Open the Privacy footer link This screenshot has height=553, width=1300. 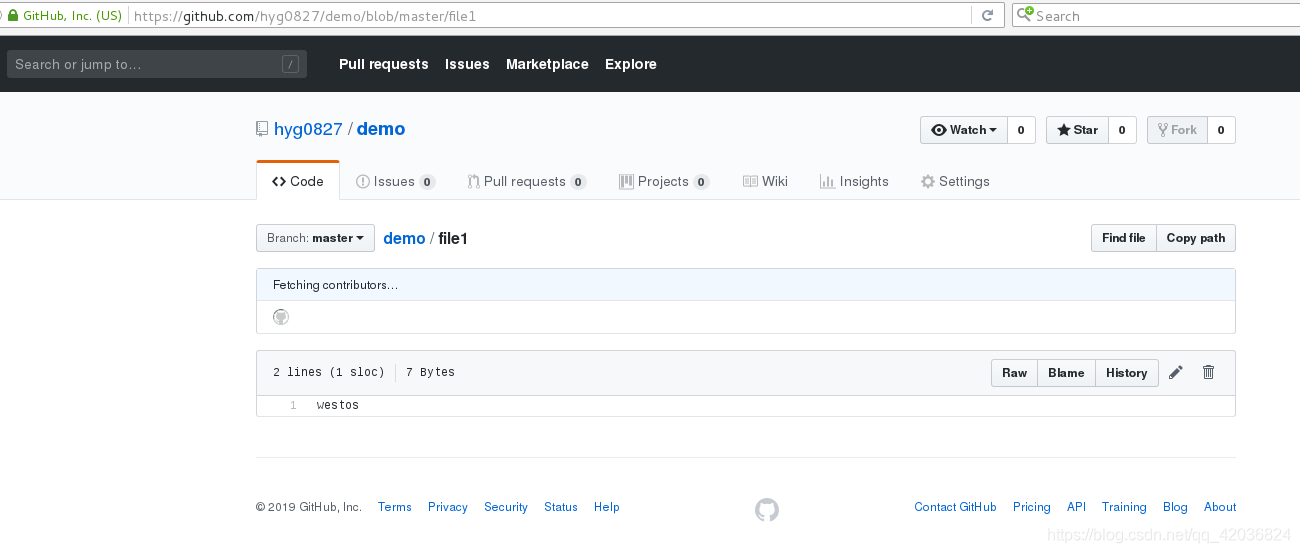click(448, 507)
